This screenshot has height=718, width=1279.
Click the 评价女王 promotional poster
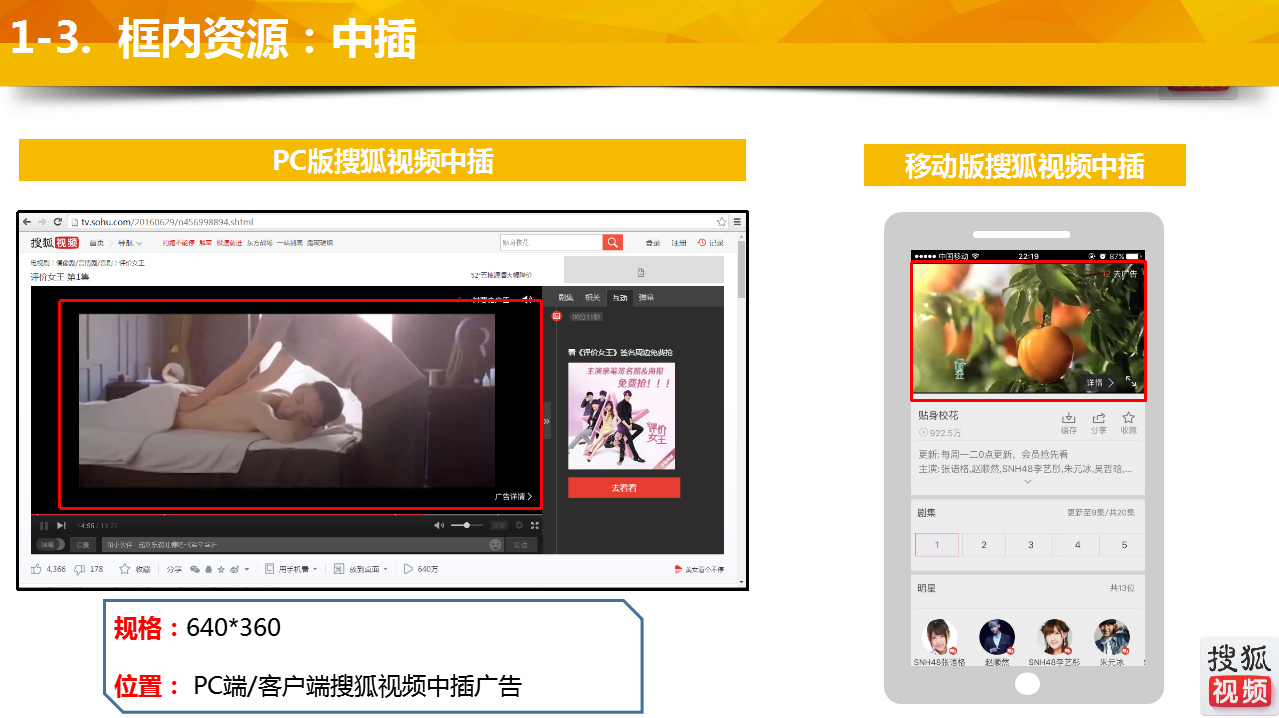pos(622,416)
